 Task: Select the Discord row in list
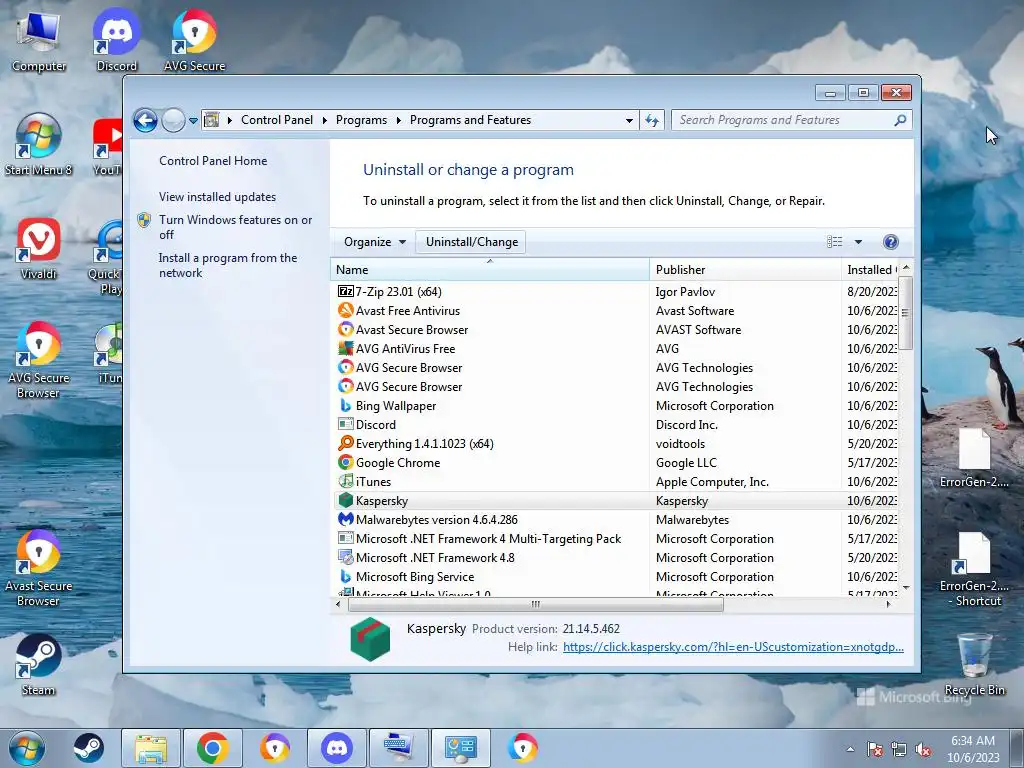(614, 424)
